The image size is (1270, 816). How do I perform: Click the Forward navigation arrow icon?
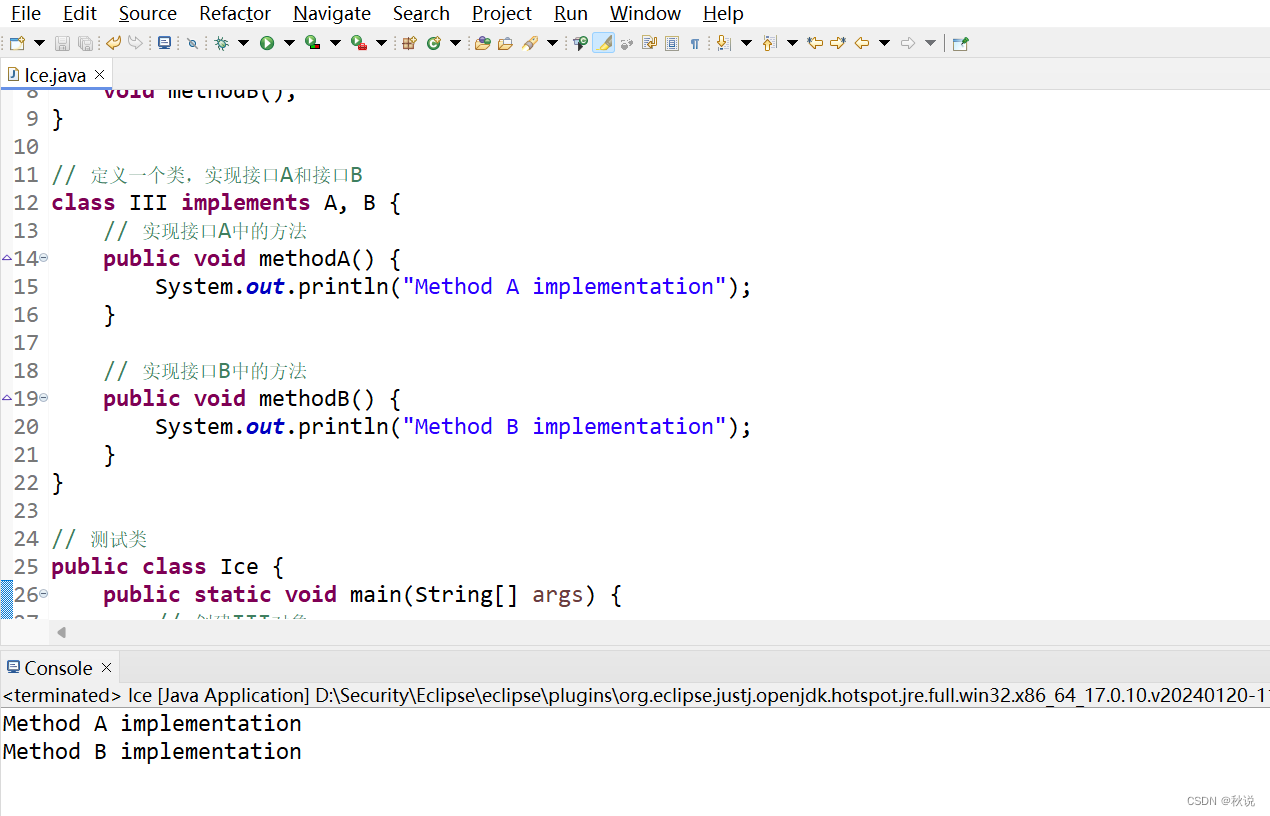908,43
